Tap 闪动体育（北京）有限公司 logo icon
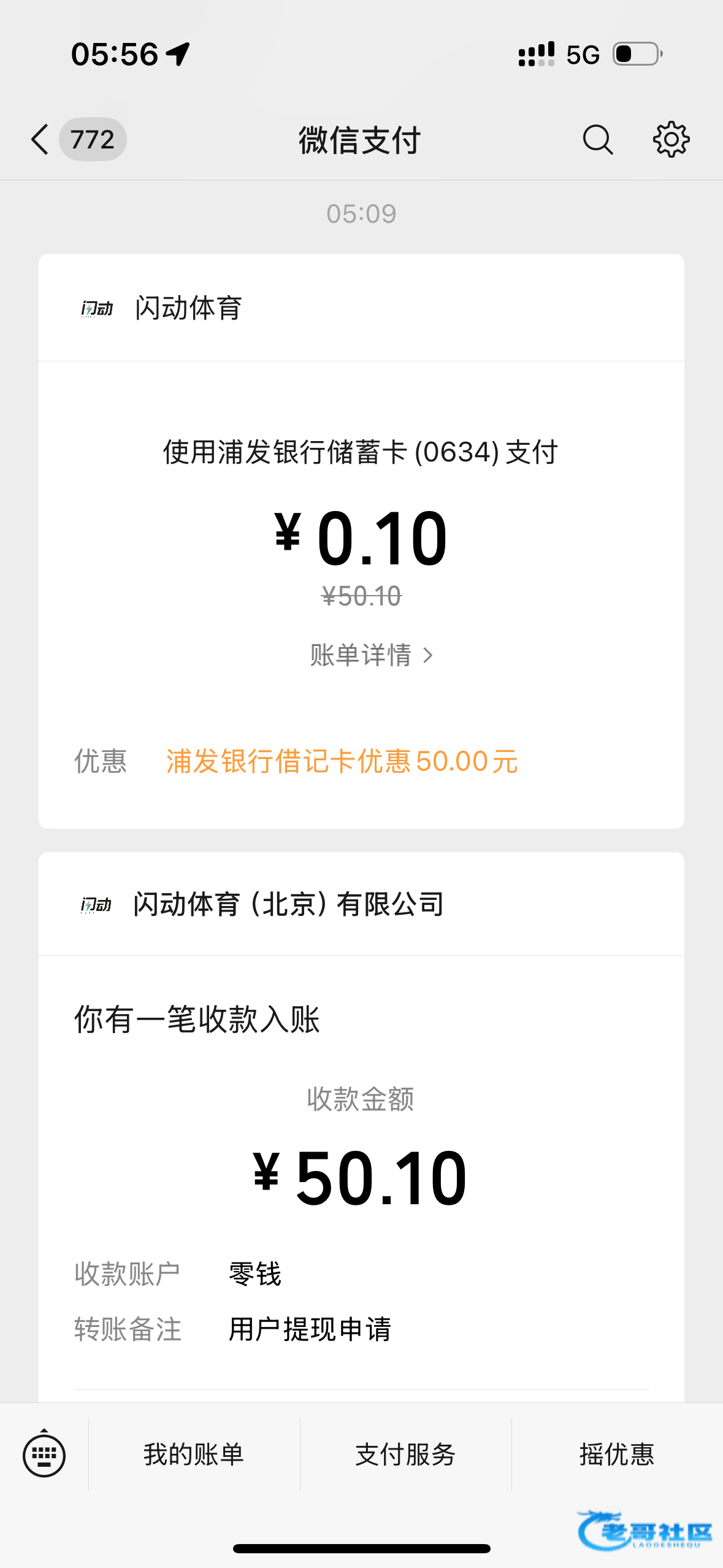The image size is (723, 1568). pos(96,905)
